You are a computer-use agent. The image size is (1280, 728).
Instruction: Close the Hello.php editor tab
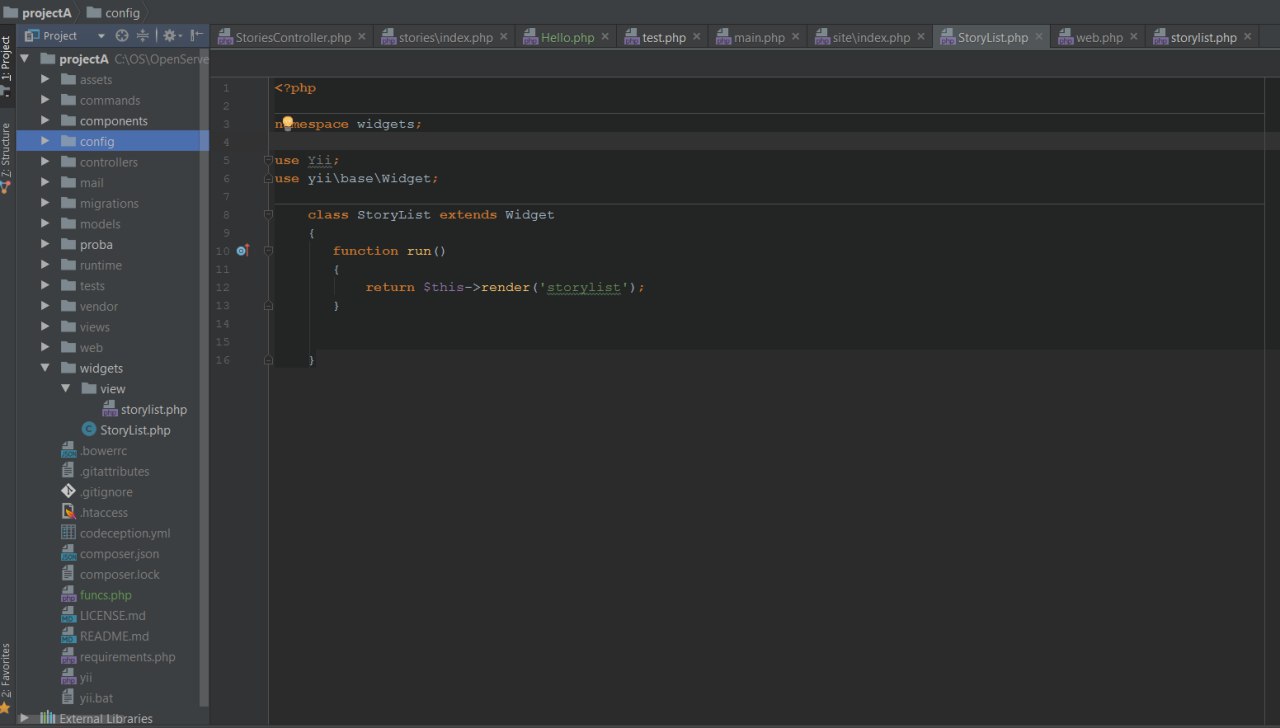tap(605, 37)
